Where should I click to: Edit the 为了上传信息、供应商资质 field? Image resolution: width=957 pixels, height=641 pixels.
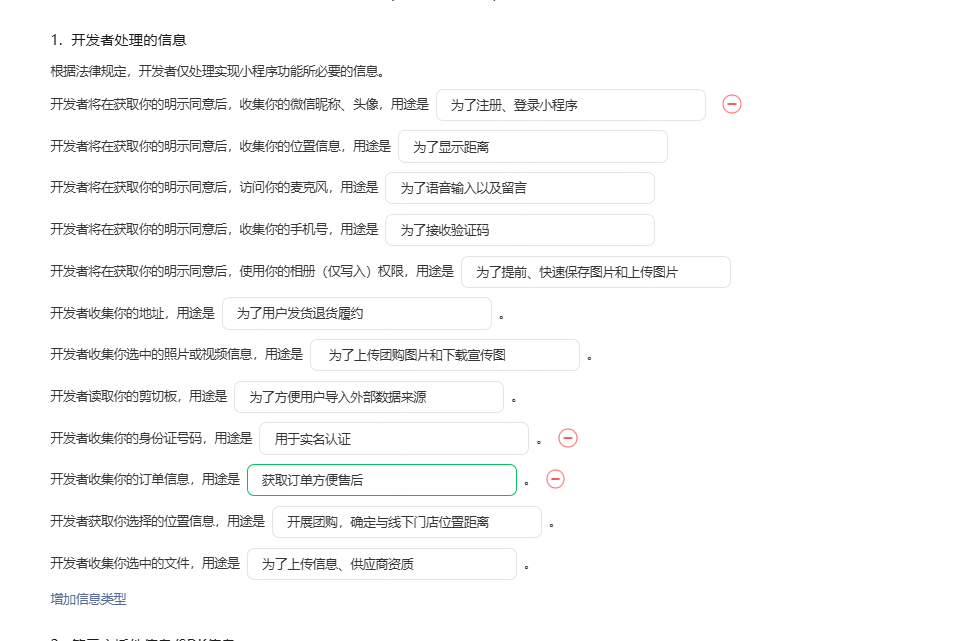(382, 563)
